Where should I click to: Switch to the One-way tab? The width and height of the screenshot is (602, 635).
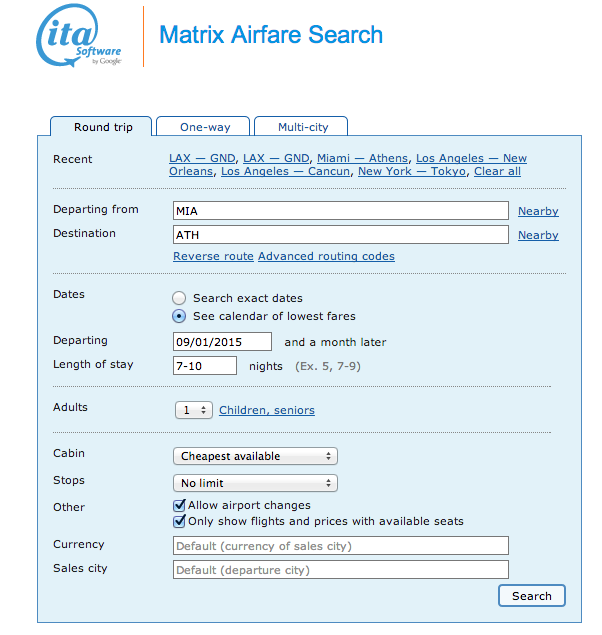203,127
